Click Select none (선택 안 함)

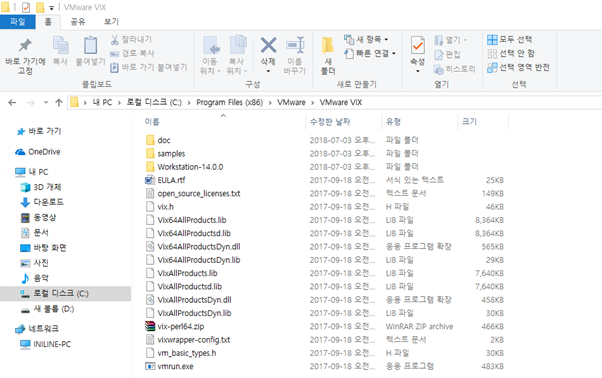511,53
